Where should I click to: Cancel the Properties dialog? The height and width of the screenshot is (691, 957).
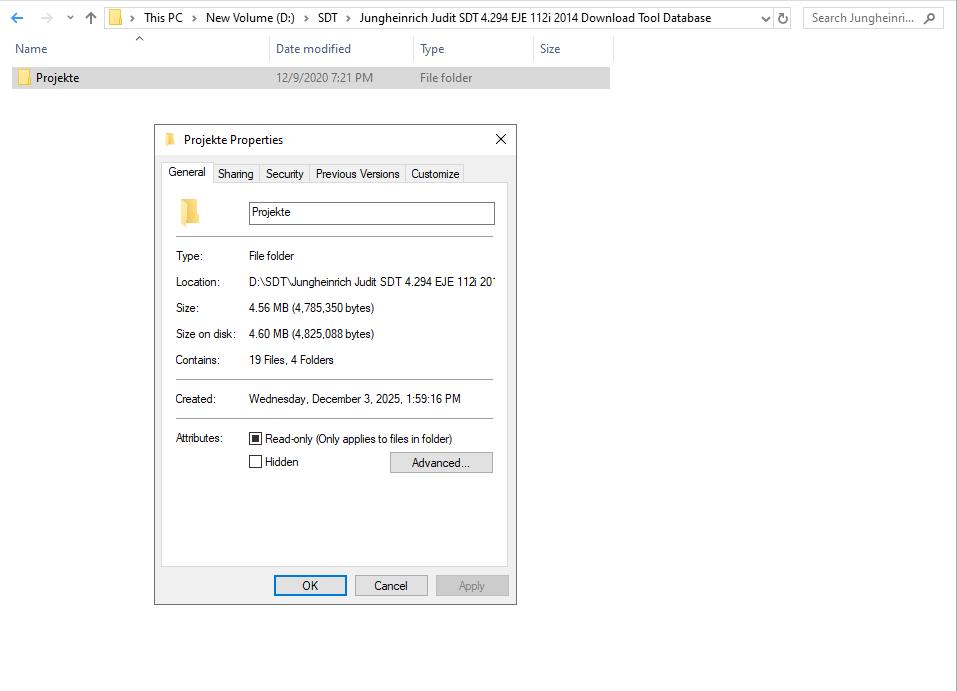[391, 585]
